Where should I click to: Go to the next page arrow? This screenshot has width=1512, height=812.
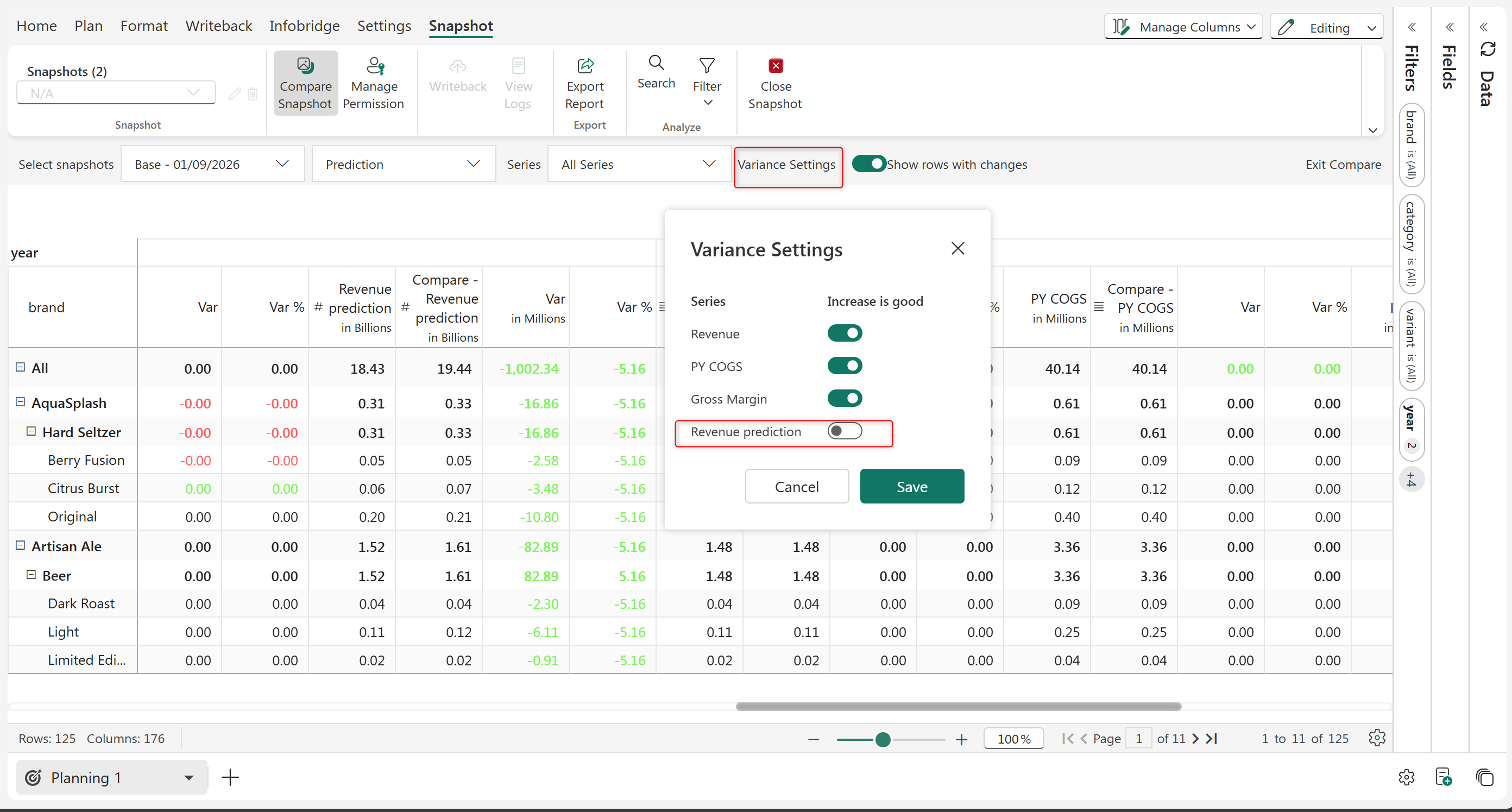(x=1195, y=739)
